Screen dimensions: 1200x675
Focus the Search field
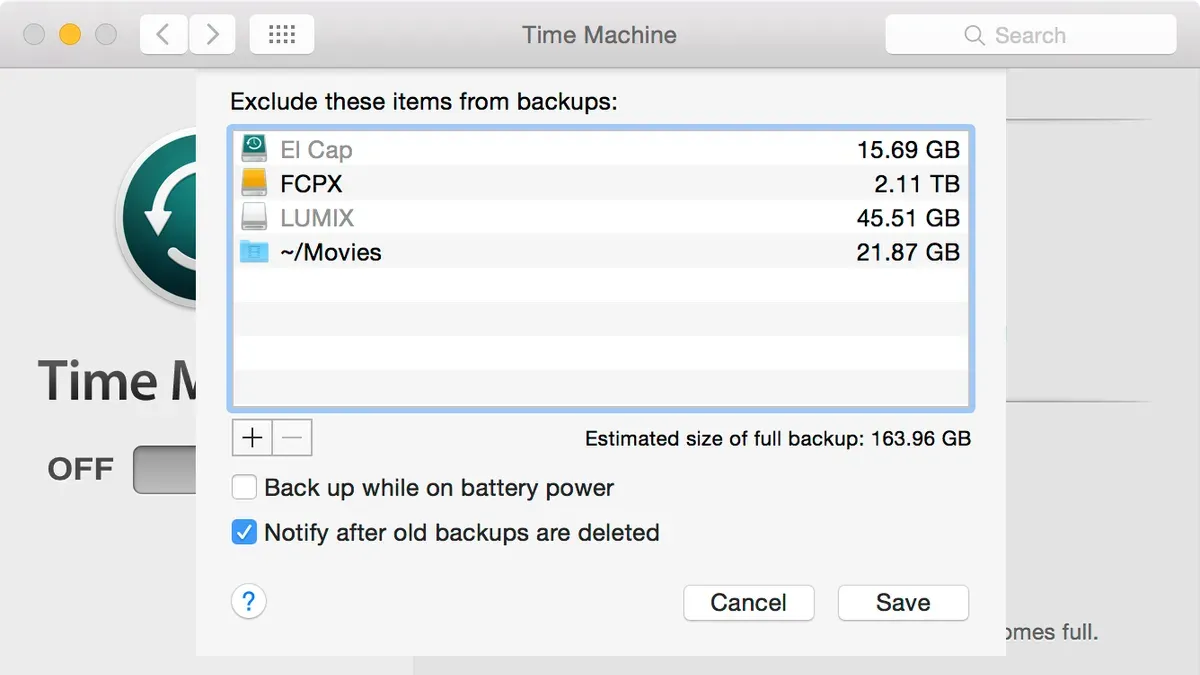[1031, 36]
